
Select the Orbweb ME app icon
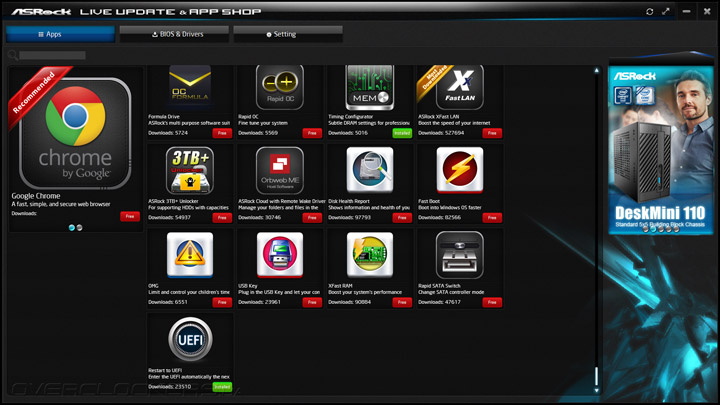[x=280, y=170]
